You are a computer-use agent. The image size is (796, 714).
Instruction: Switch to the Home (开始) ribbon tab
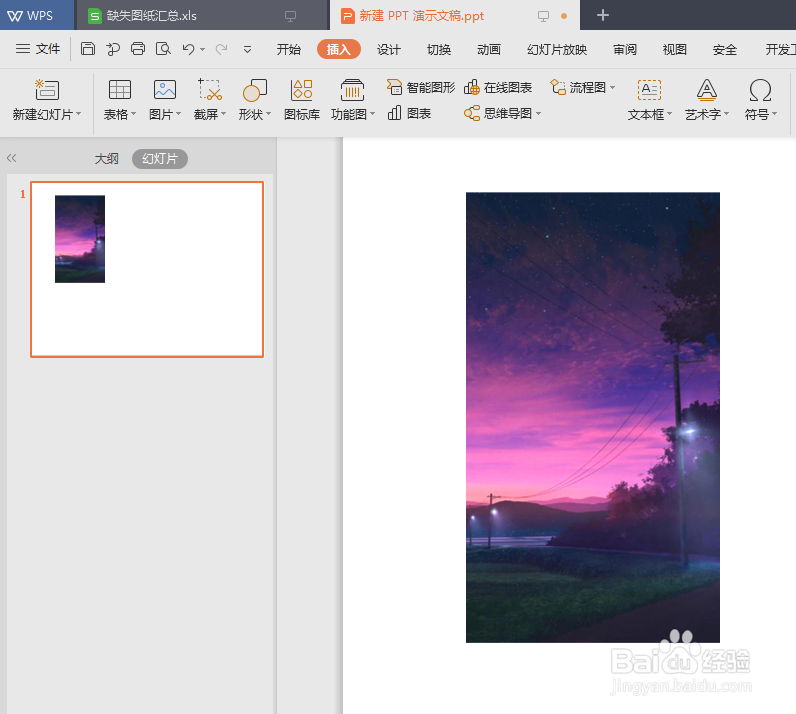click(x=288, y=49)
